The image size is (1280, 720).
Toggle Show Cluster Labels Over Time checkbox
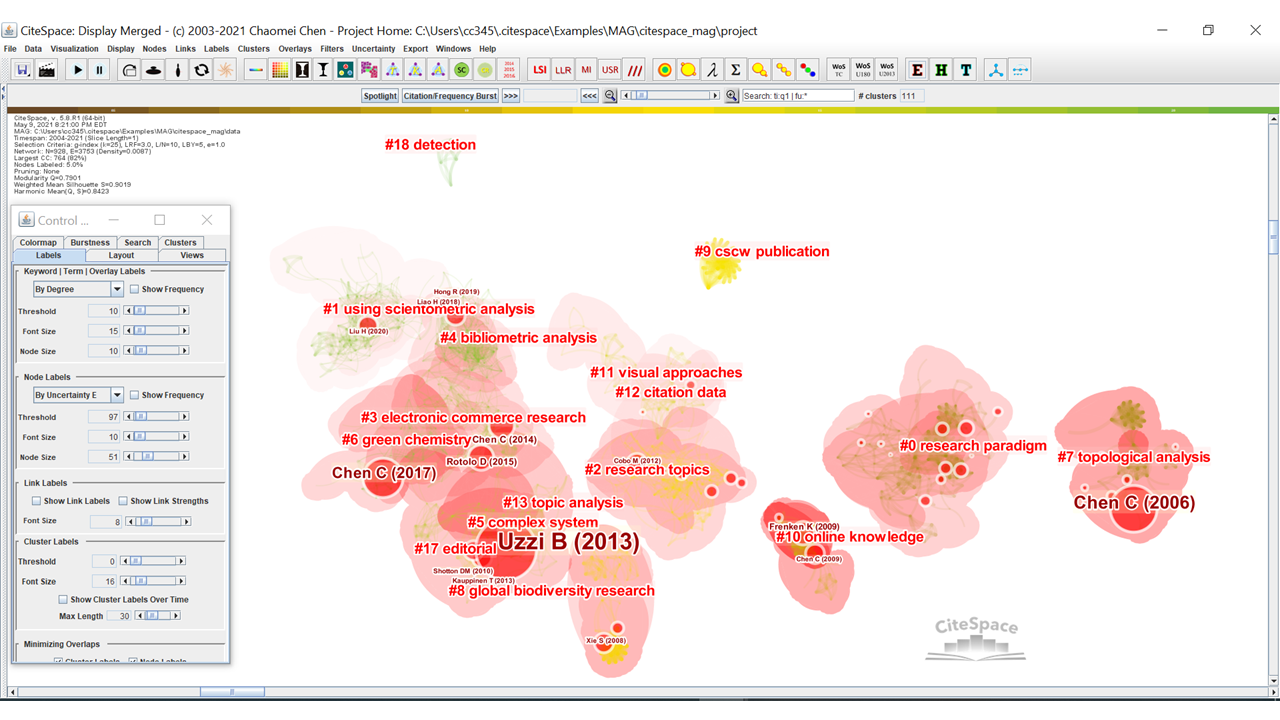(x=63, y=600)
